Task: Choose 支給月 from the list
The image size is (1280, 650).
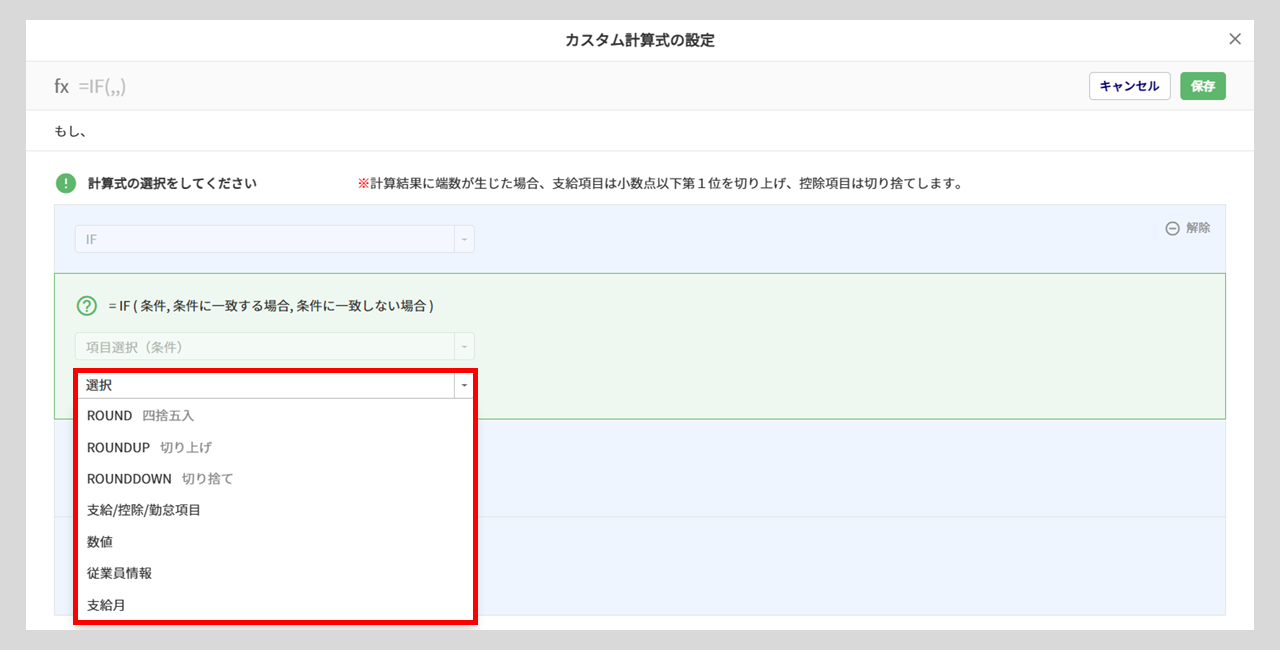Action: 275,605
